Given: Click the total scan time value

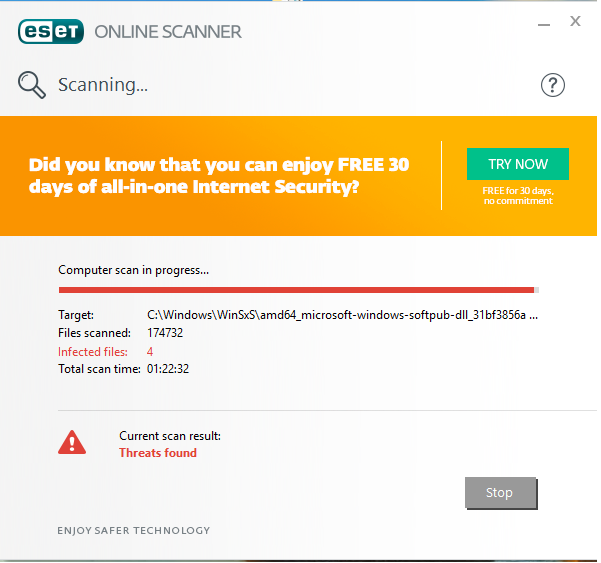Looking at the screenshot, I should (x=168, y=369).
